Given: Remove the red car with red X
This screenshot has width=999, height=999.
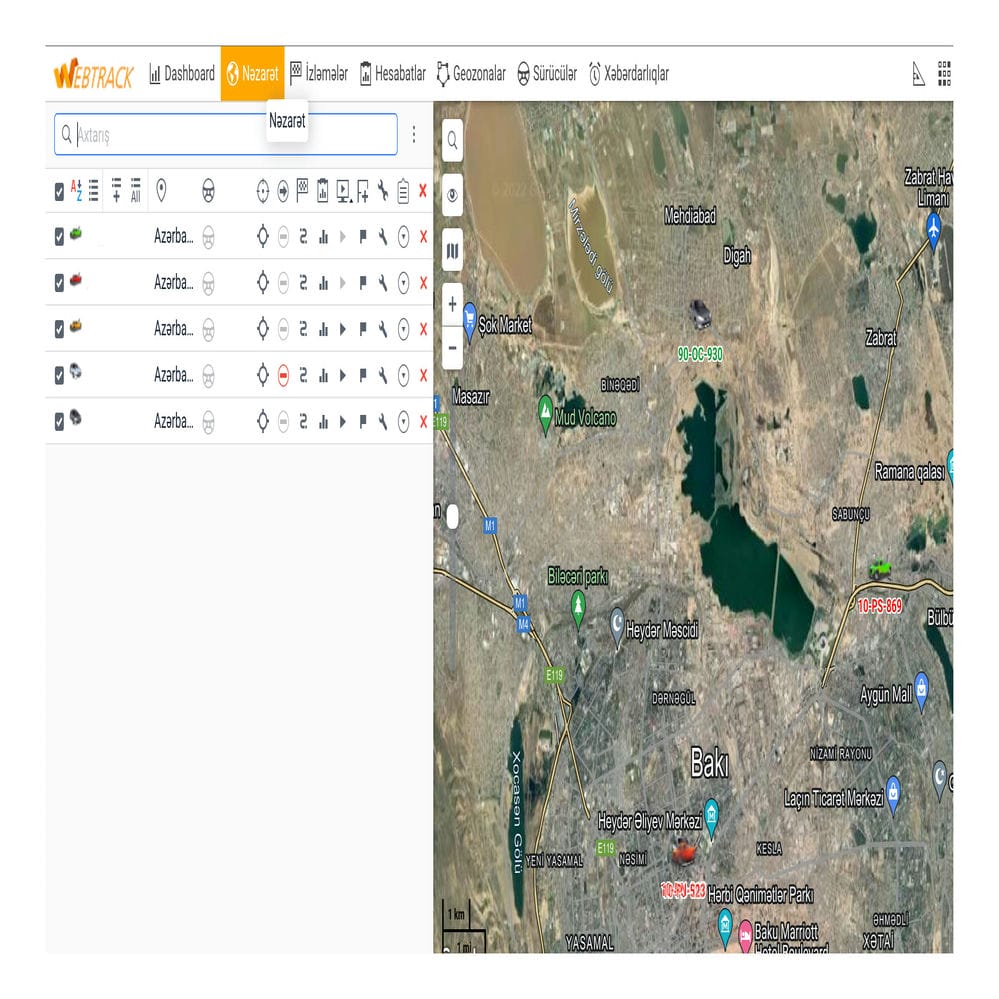Looking at the screenshot, I should click(x=423, y=283).
